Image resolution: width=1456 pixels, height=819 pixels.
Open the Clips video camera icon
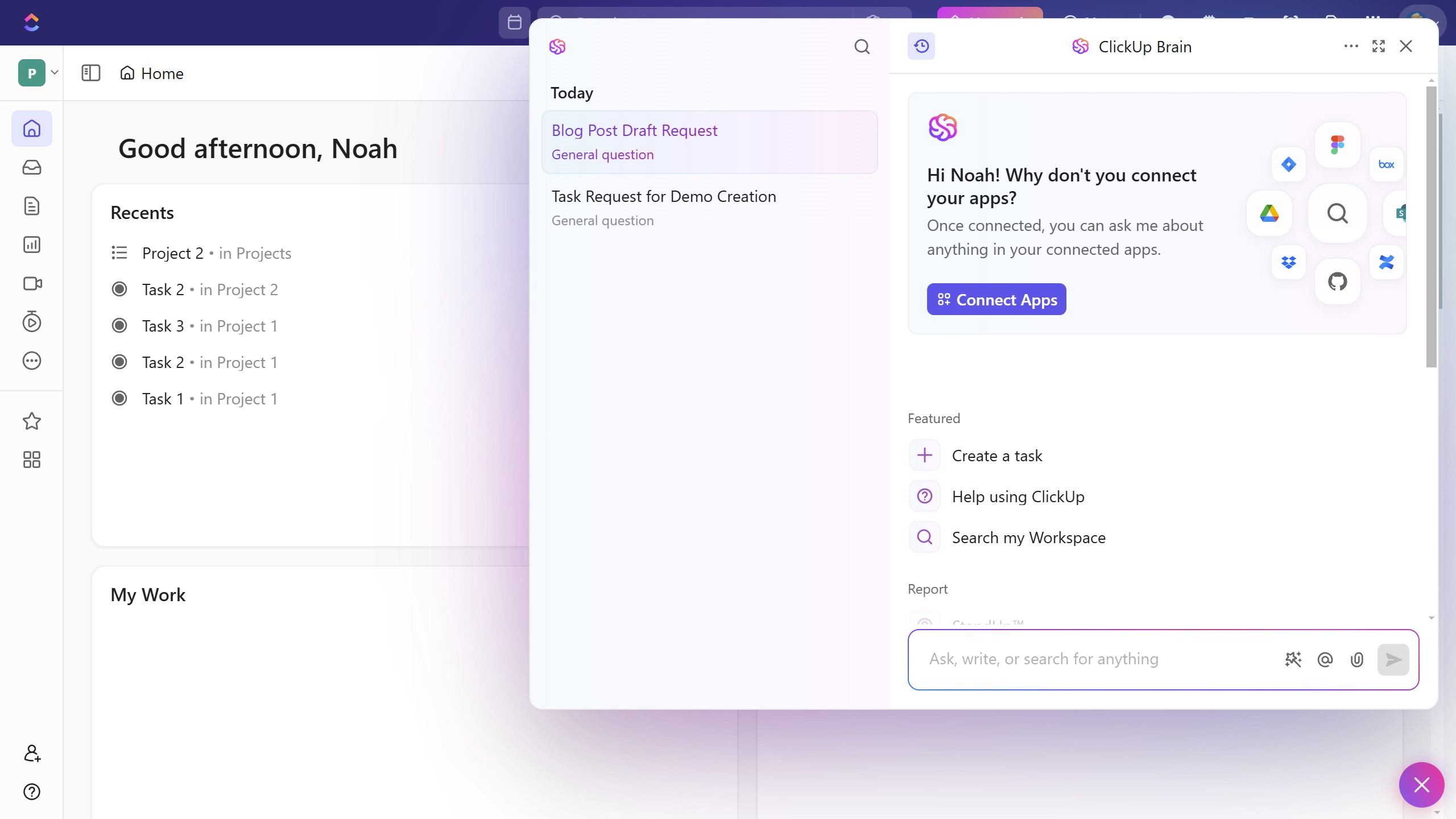pos(32,283)
